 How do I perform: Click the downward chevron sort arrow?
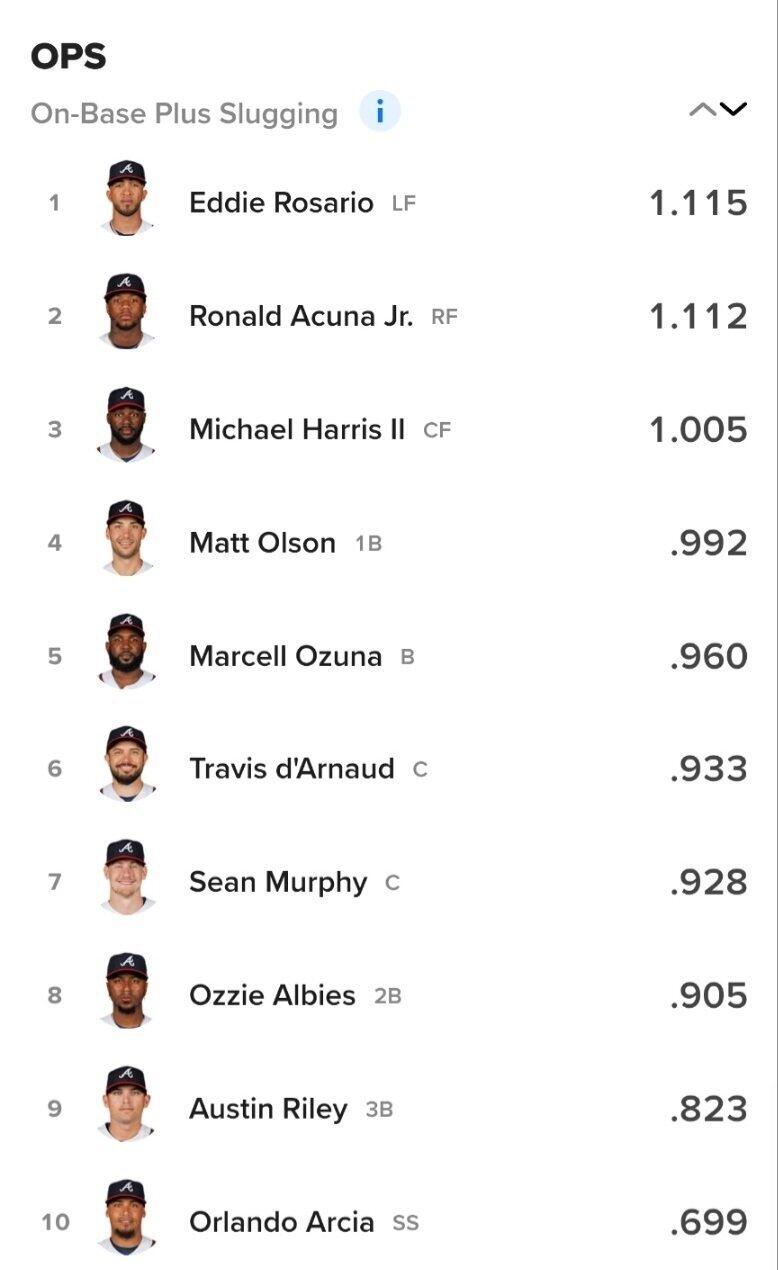coord(733,110)
